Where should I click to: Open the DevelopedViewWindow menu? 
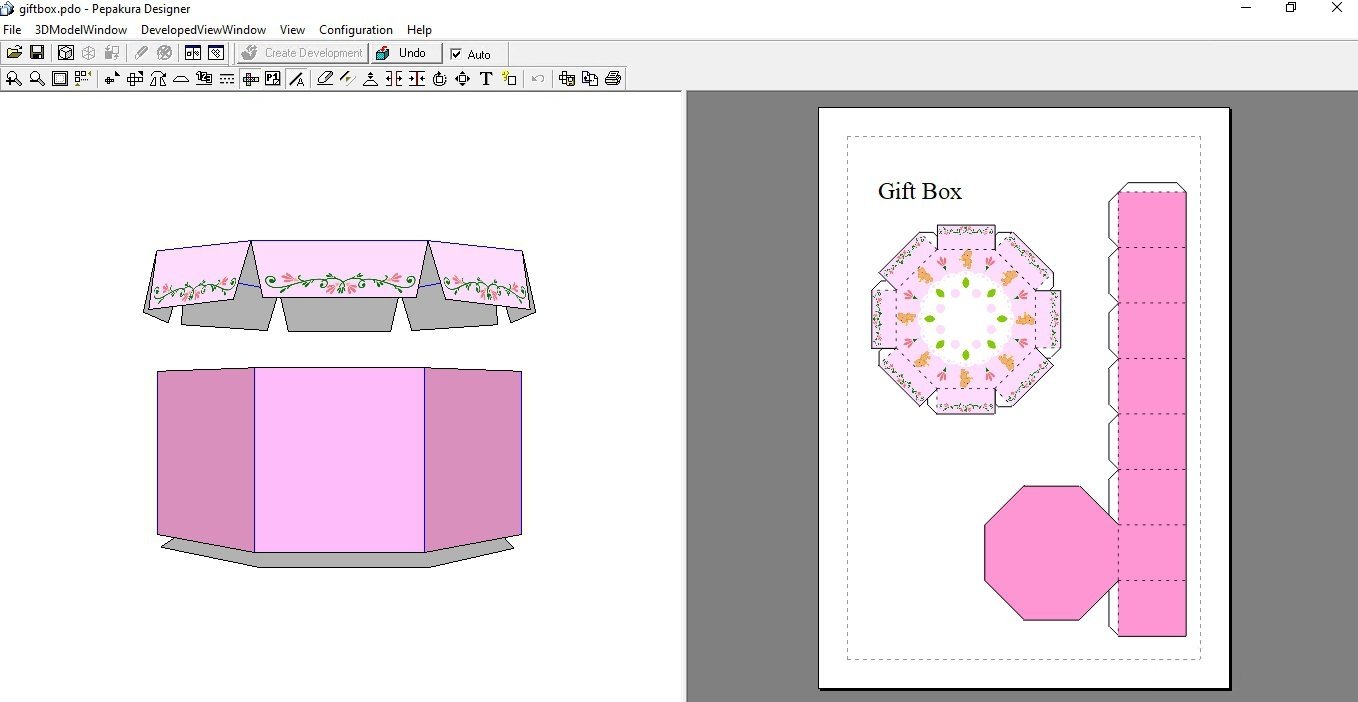(x=204, y=30)
